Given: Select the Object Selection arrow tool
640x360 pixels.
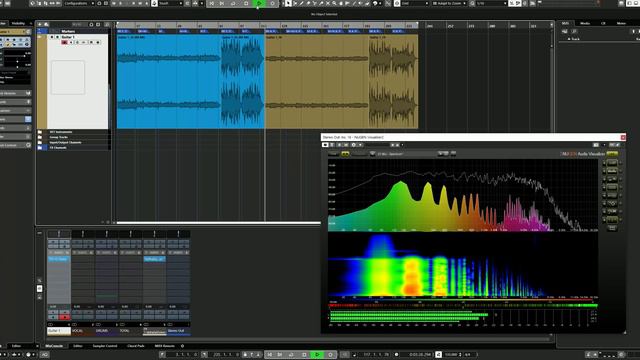Looking at the screenshot, I should pyautogui.click(x=288, y=3).
